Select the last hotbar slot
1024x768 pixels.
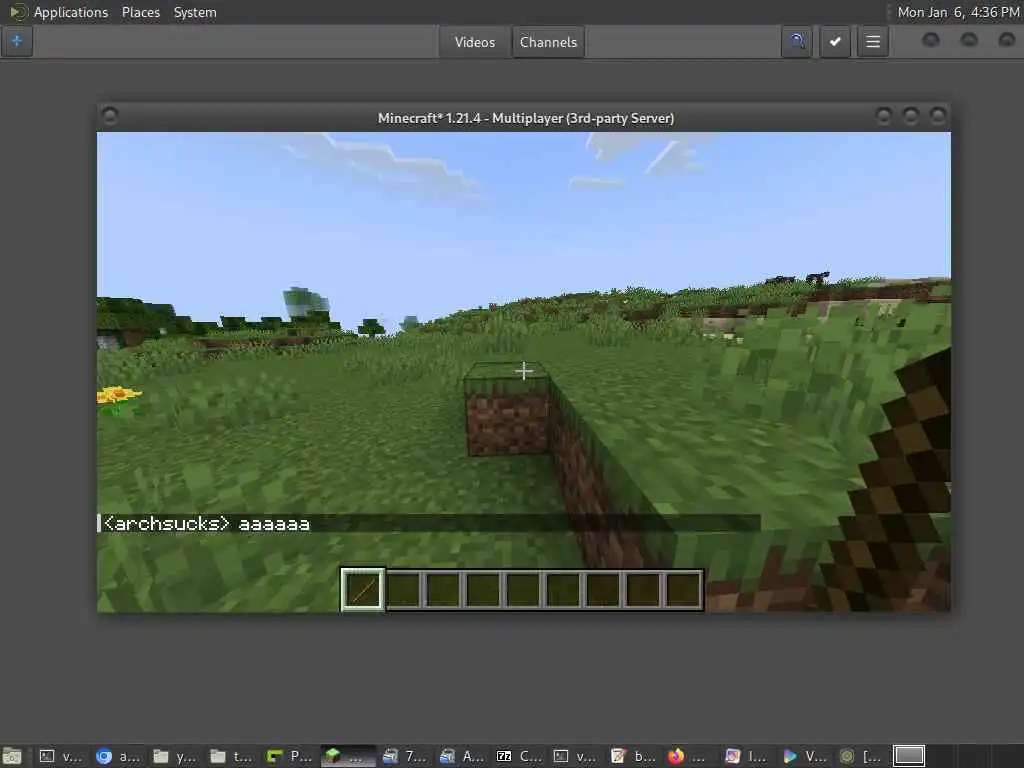(683, 590)
